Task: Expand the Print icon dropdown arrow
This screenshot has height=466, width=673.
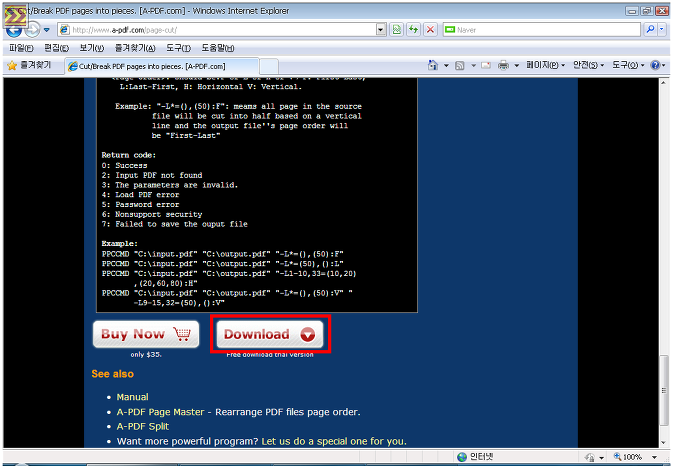Action: (x=517, y=65)
